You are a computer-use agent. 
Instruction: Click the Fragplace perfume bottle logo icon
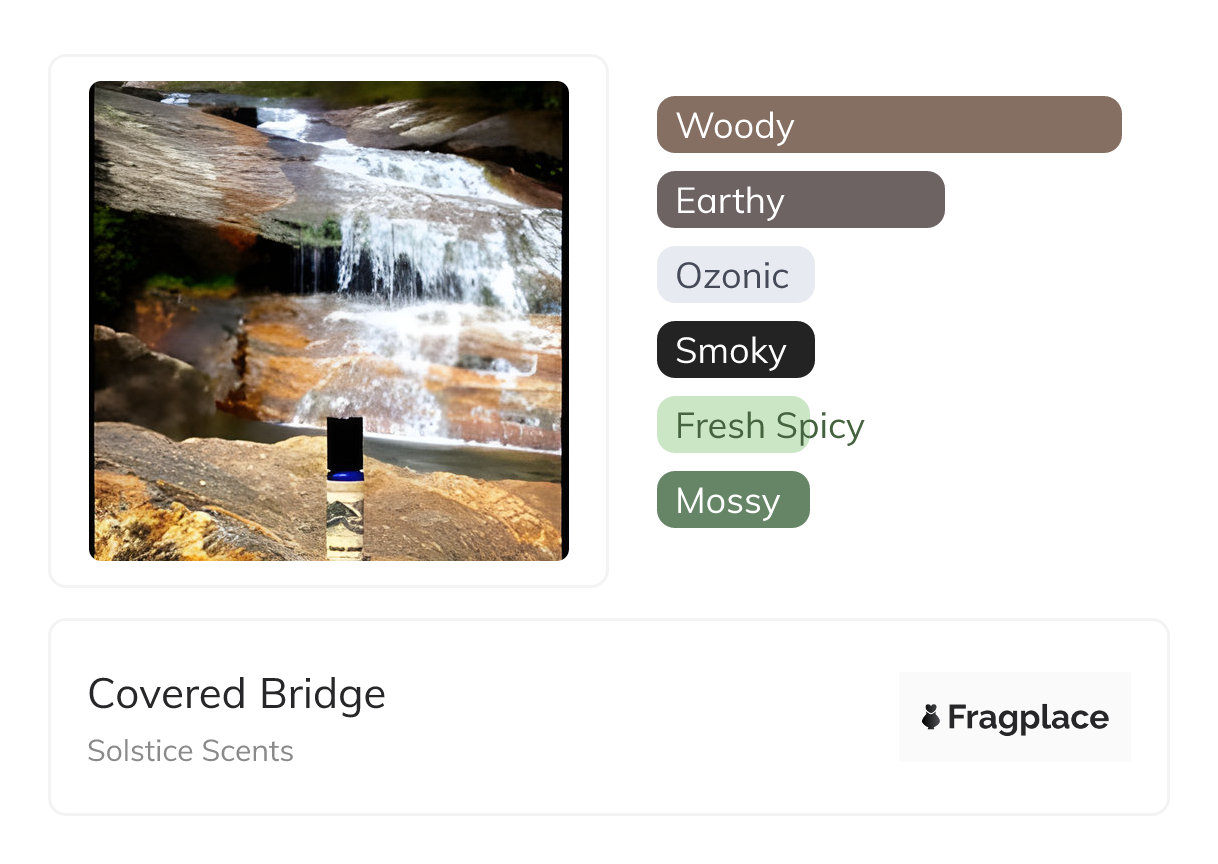(930, 717)
